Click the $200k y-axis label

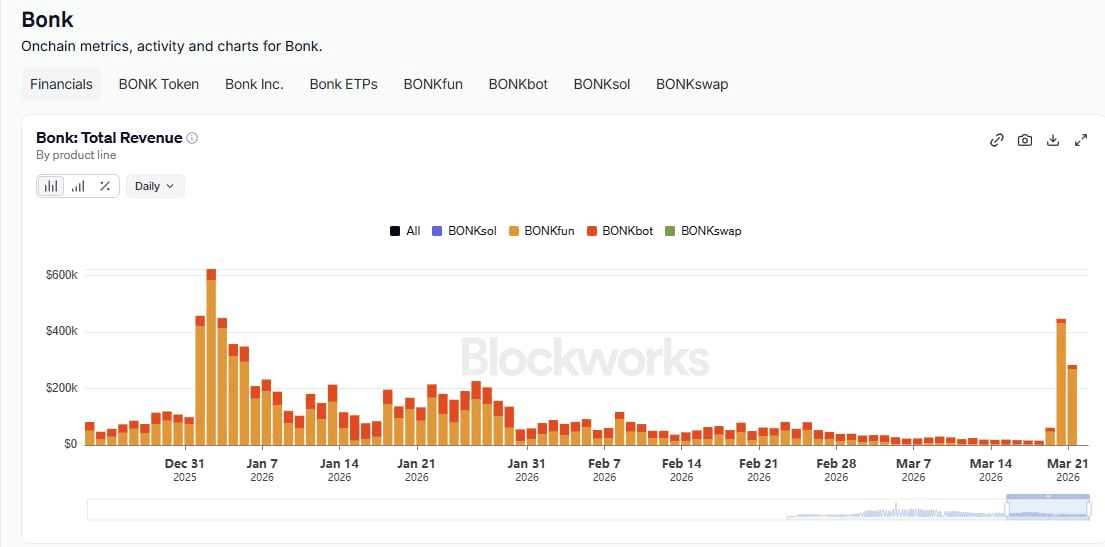62,388
